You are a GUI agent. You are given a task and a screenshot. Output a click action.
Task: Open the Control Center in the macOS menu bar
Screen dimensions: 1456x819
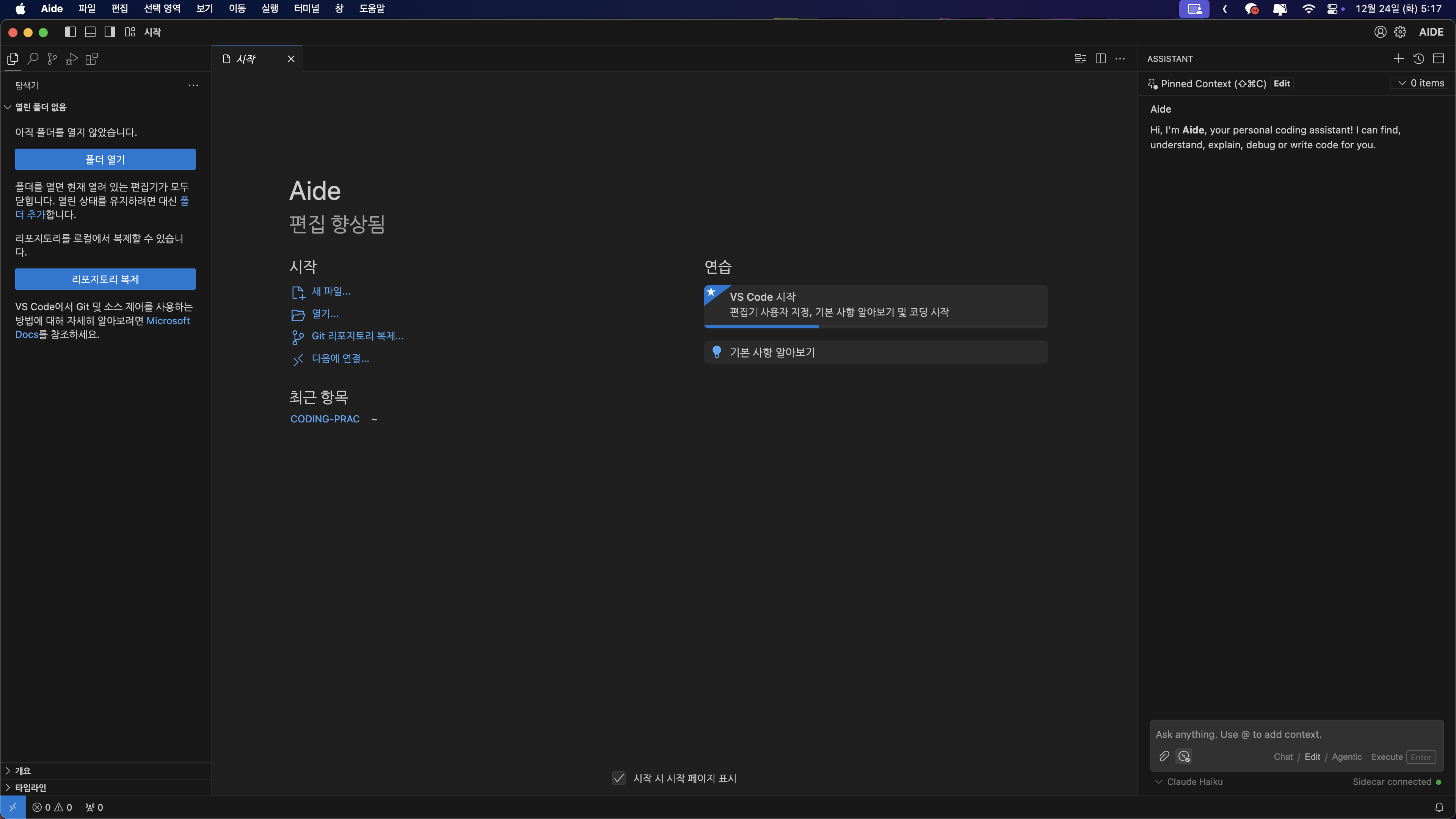(x=1333, y=8)
